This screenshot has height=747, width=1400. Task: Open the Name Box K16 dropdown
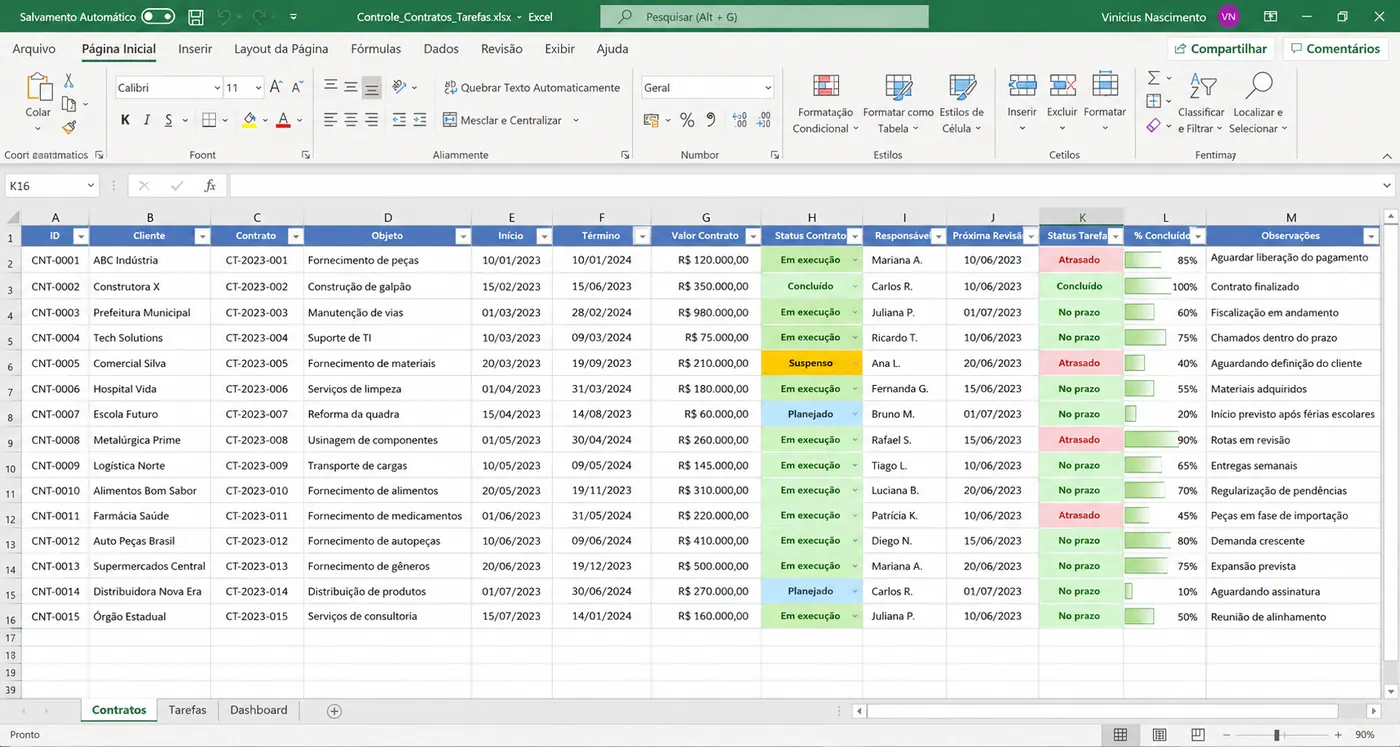coord(90,186)
